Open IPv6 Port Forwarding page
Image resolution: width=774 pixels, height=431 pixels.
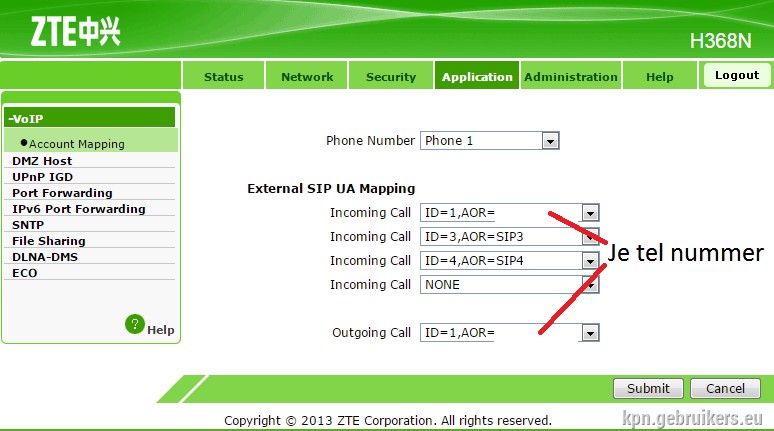(x=79, y=209)
